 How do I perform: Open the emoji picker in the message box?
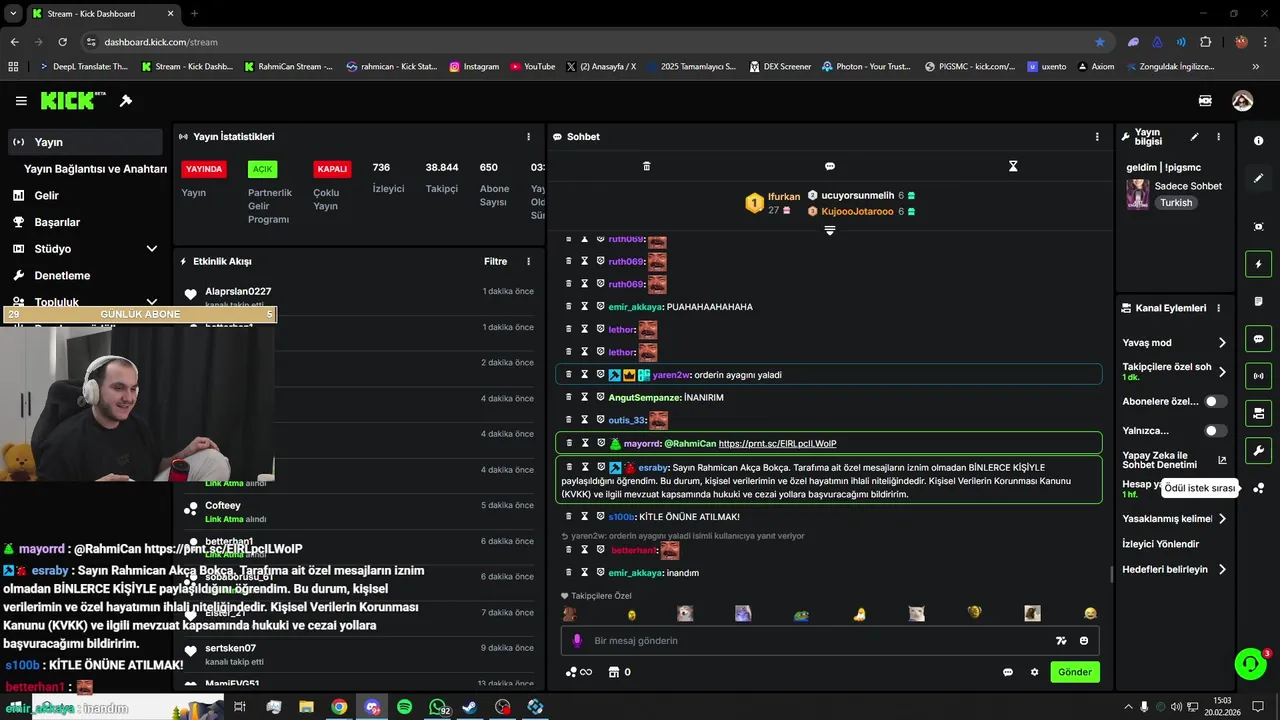click(1084, 640)
